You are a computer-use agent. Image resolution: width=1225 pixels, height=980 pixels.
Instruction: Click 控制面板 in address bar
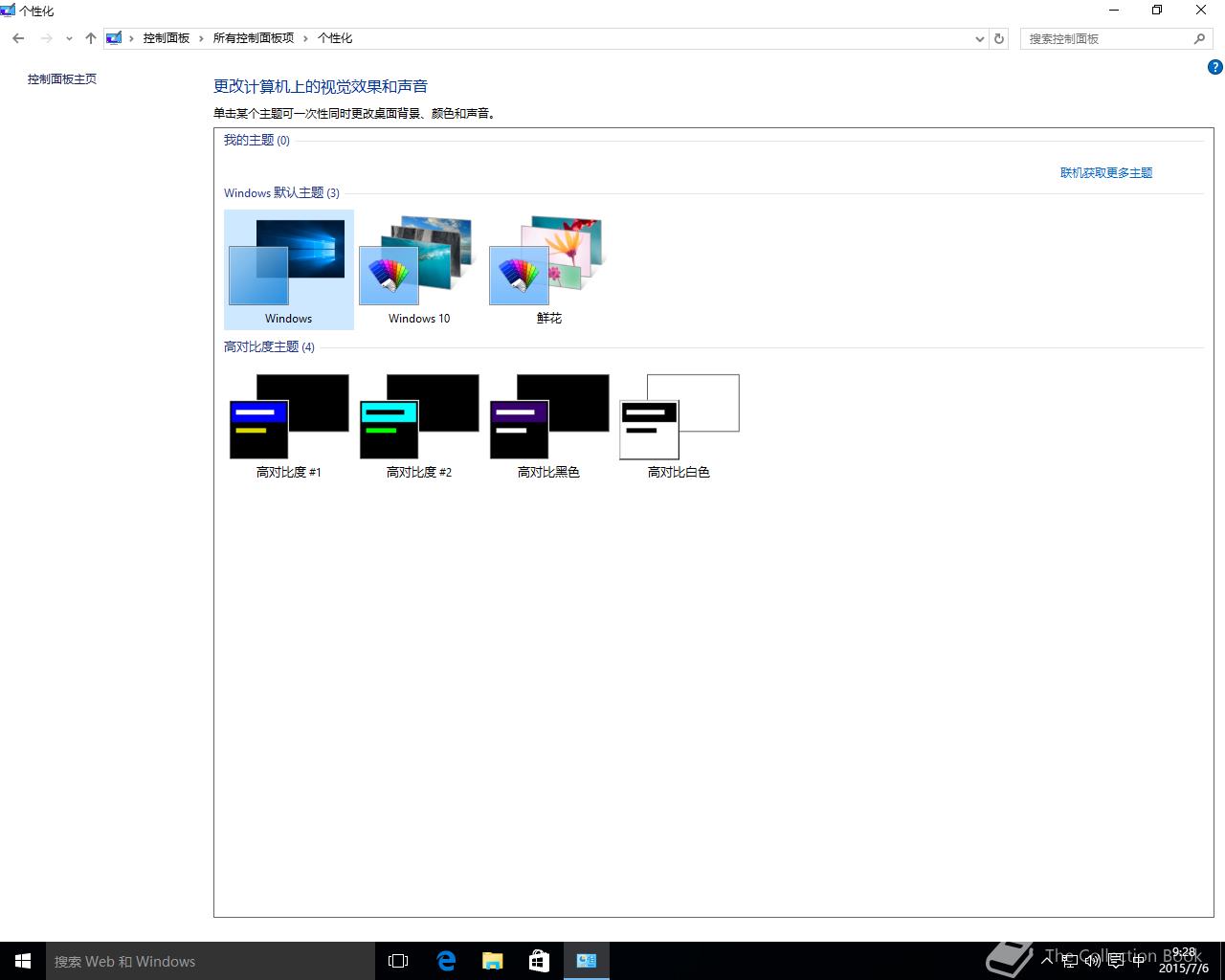click(x=167, y=38)
